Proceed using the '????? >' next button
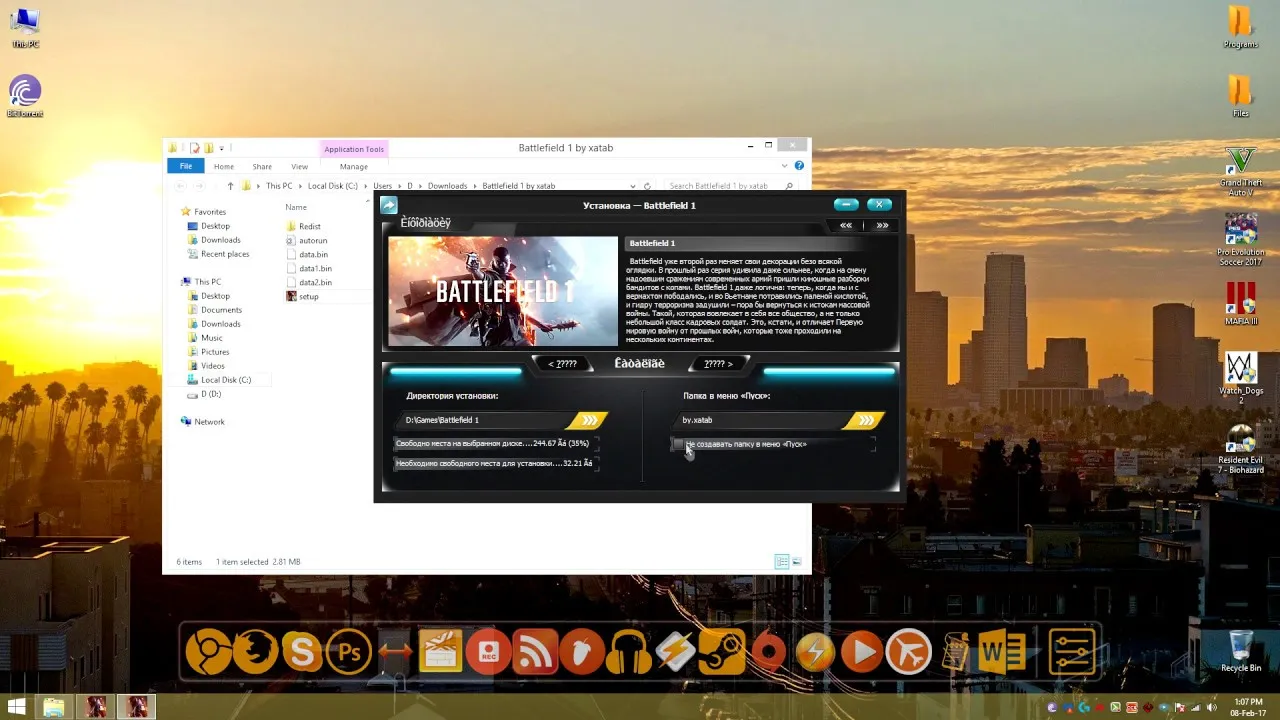The height and width of the screenshot is (720, 1280). point(718,364)
